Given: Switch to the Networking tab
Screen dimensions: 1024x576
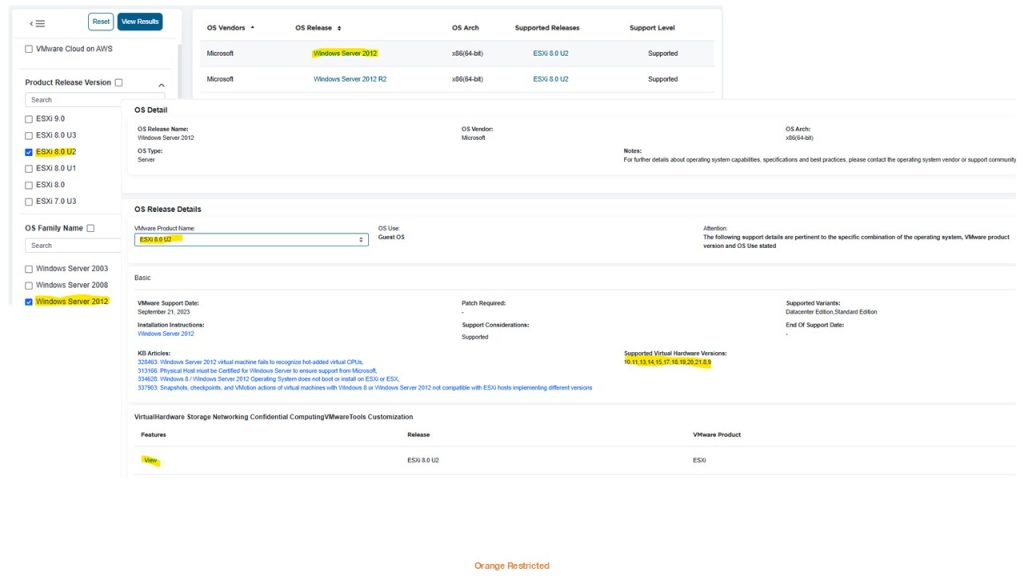Looking at the screenshot, I should coord(230,417).
